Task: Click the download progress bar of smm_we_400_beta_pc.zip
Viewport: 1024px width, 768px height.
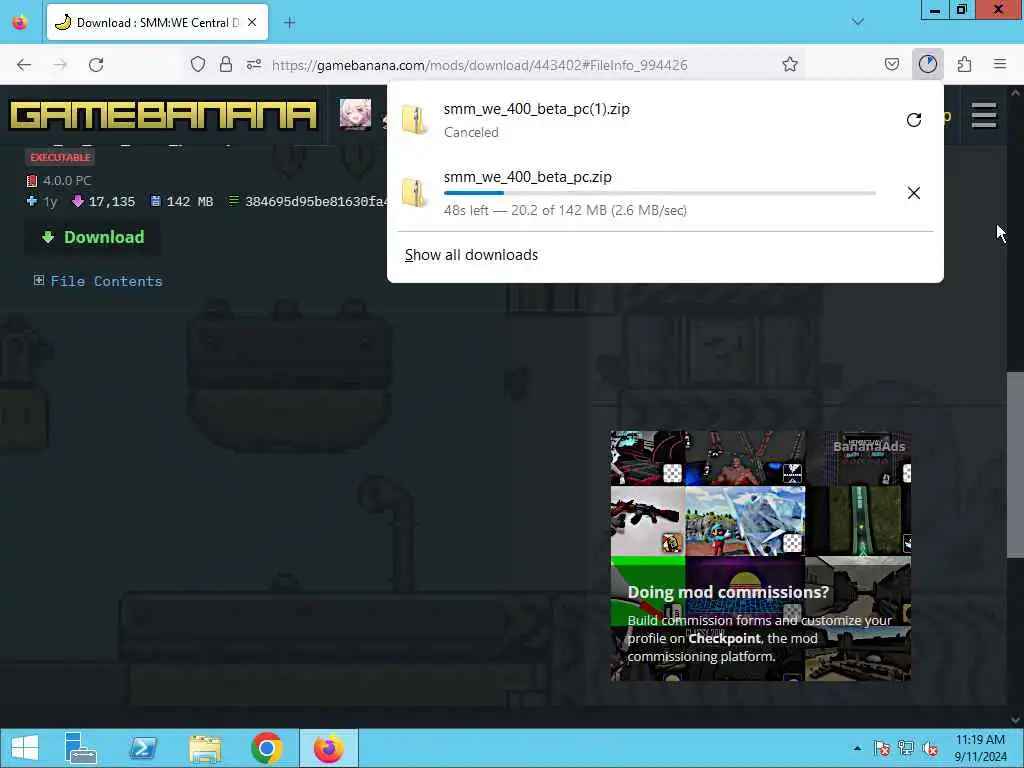Action: 660,193
